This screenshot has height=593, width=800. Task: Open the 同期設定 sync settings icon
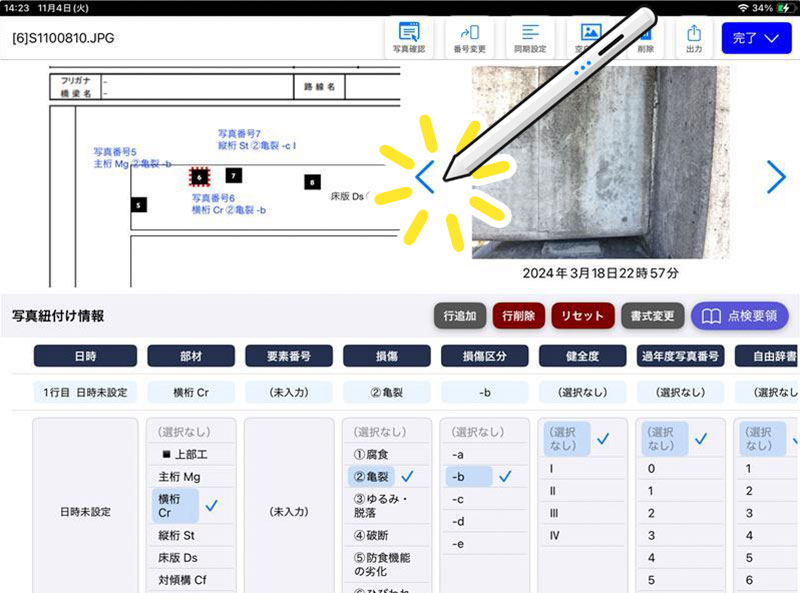pos(530,37)
